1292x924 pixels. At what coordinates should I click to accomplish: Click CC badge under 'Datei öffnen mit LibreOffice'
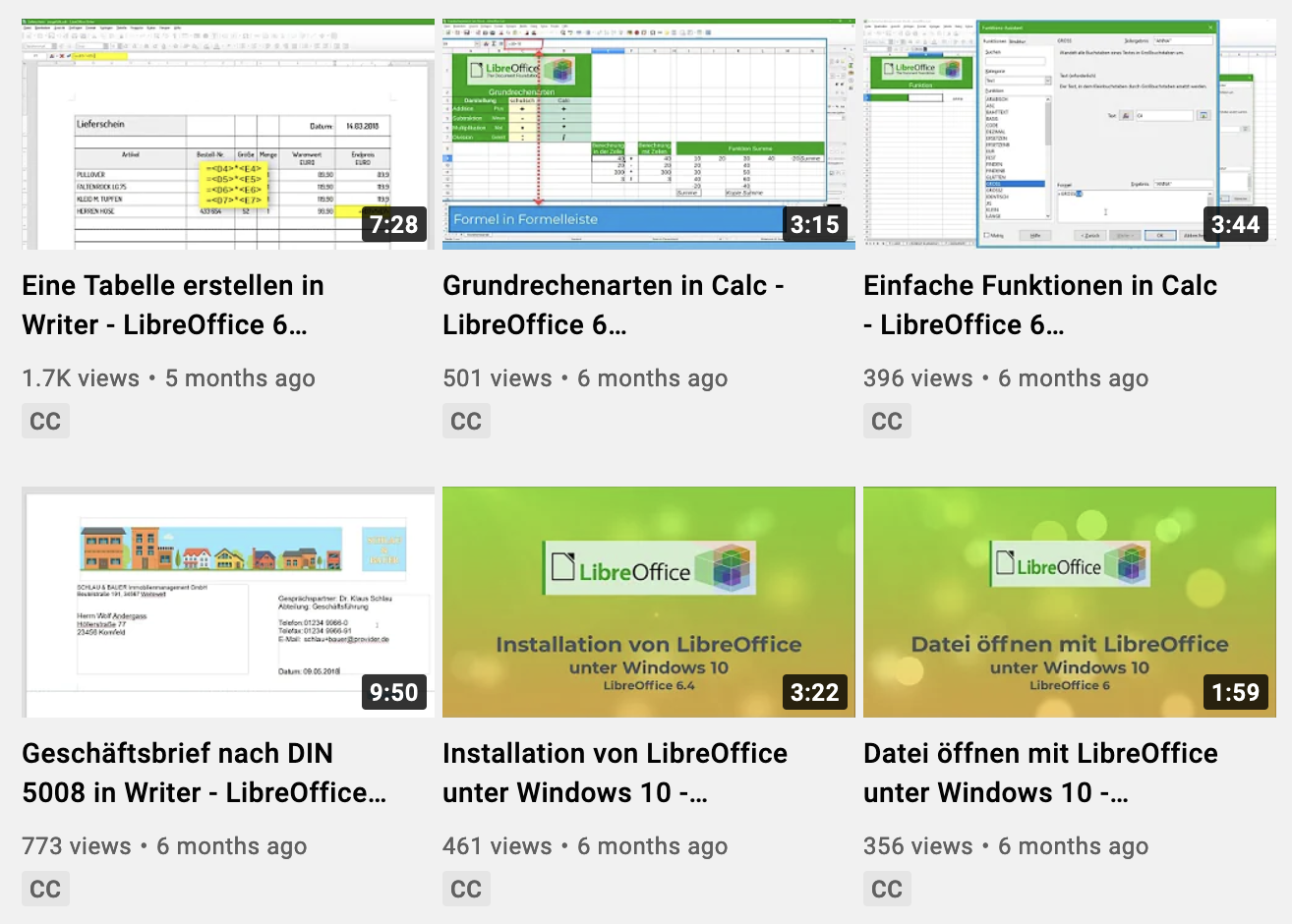(887, 889)
